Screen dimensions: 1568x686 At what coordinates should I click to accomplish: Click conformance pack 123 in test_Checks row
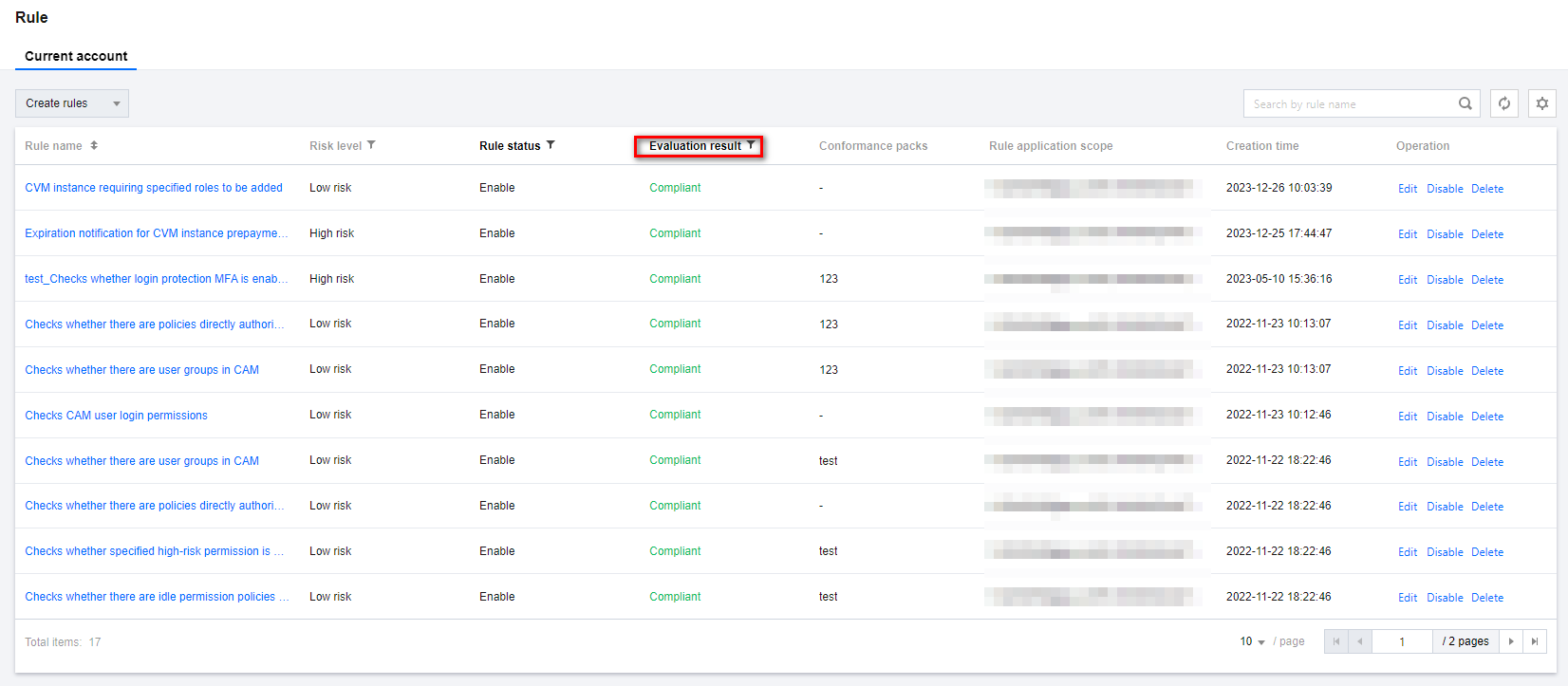point(829,279)
